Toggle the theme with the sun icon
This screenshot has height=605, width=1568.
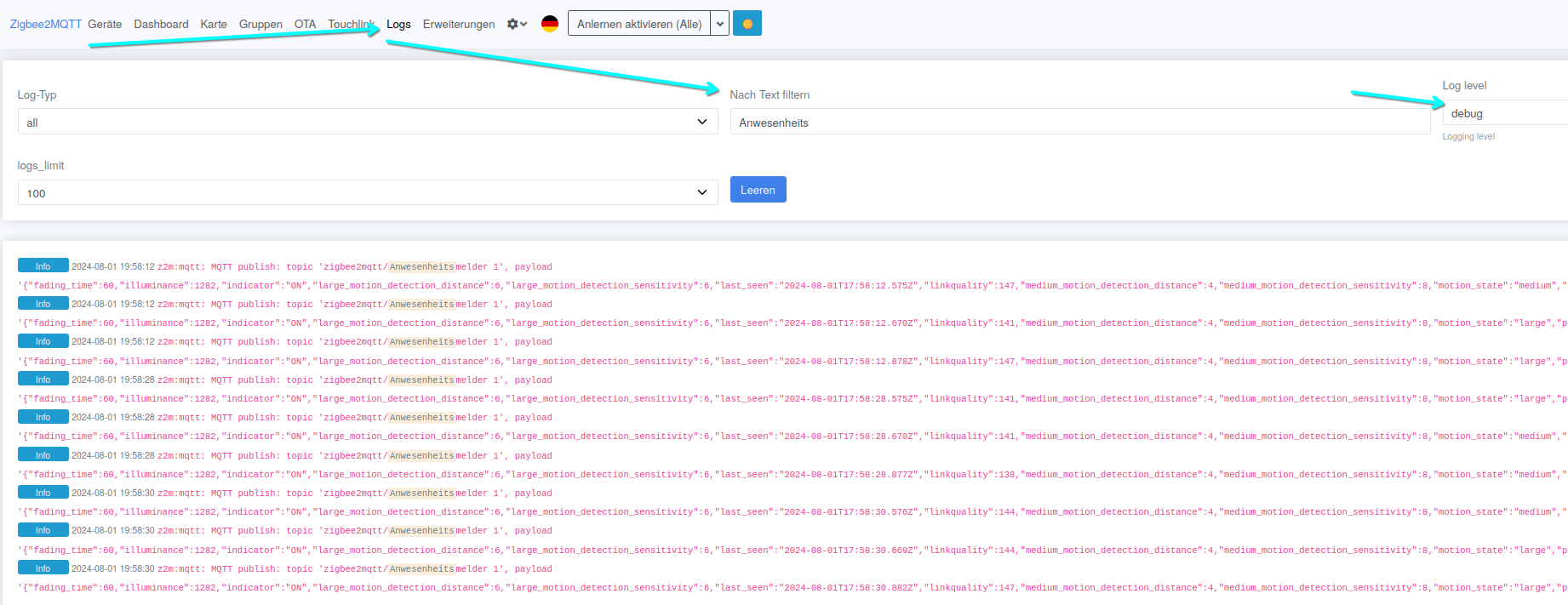coord(747,24)
